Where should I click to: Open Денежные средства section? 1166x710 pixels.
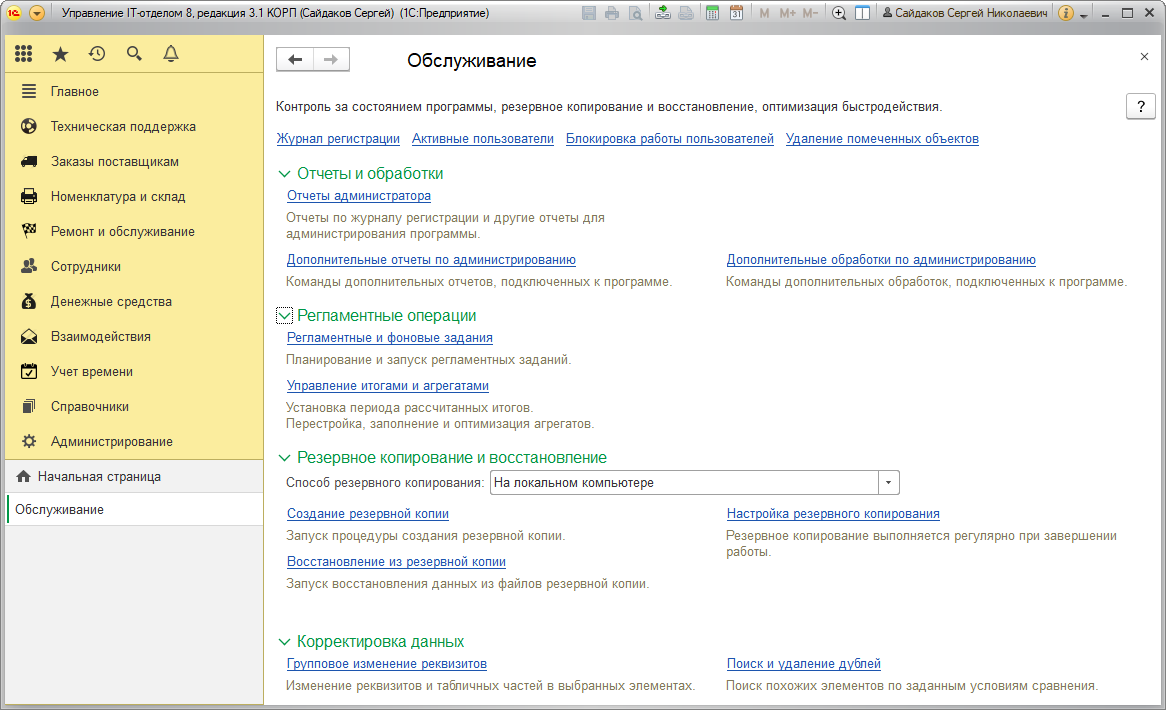click(x=134, y=301)
